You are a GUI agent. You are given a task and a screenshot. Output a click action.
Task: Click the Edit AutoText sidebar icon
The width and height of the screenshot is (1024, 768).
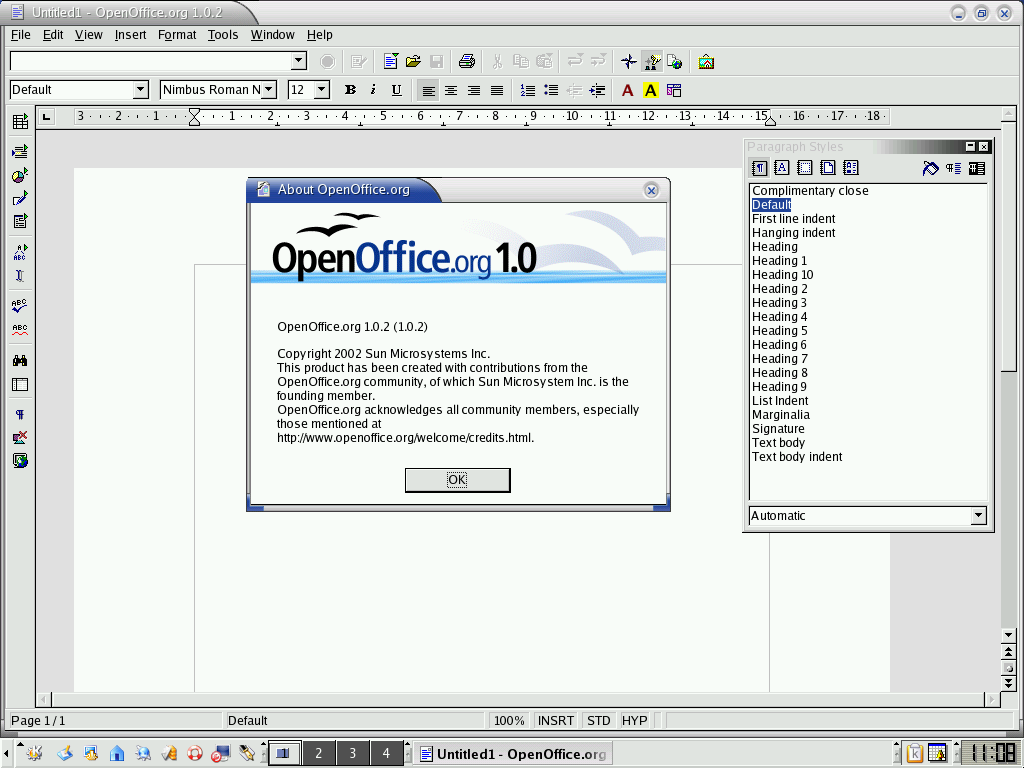[20, 251]
